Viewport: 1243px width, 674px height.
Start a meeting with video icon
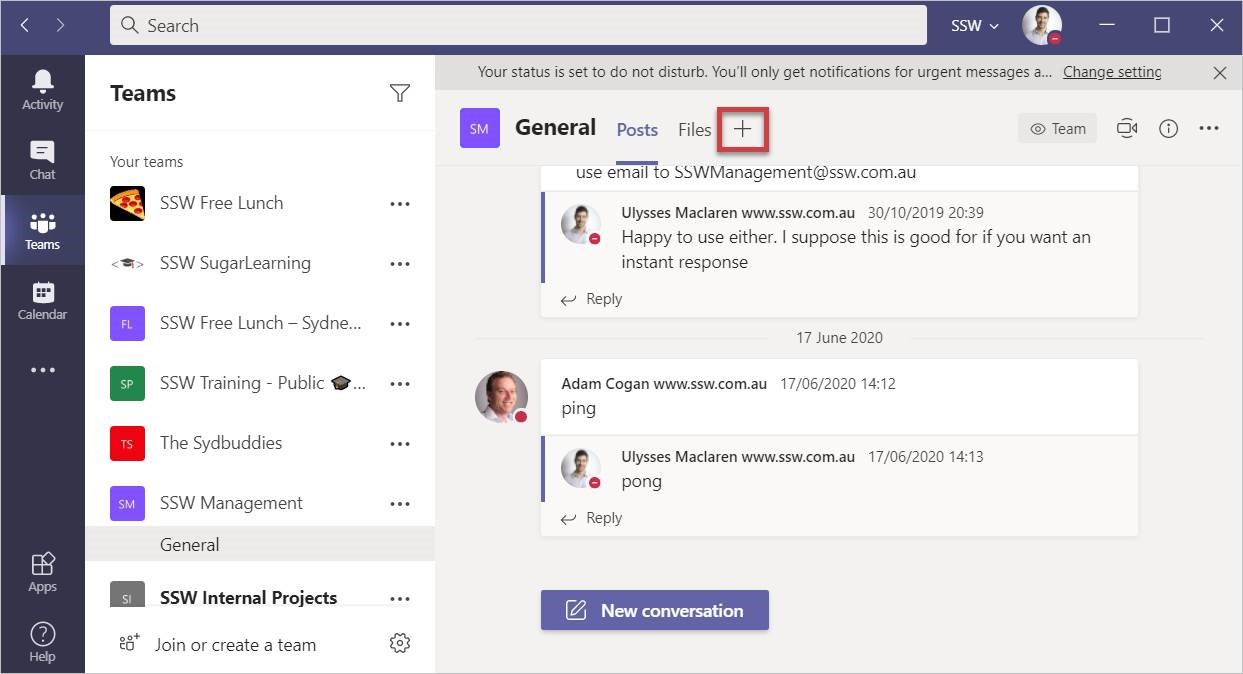1127,128
